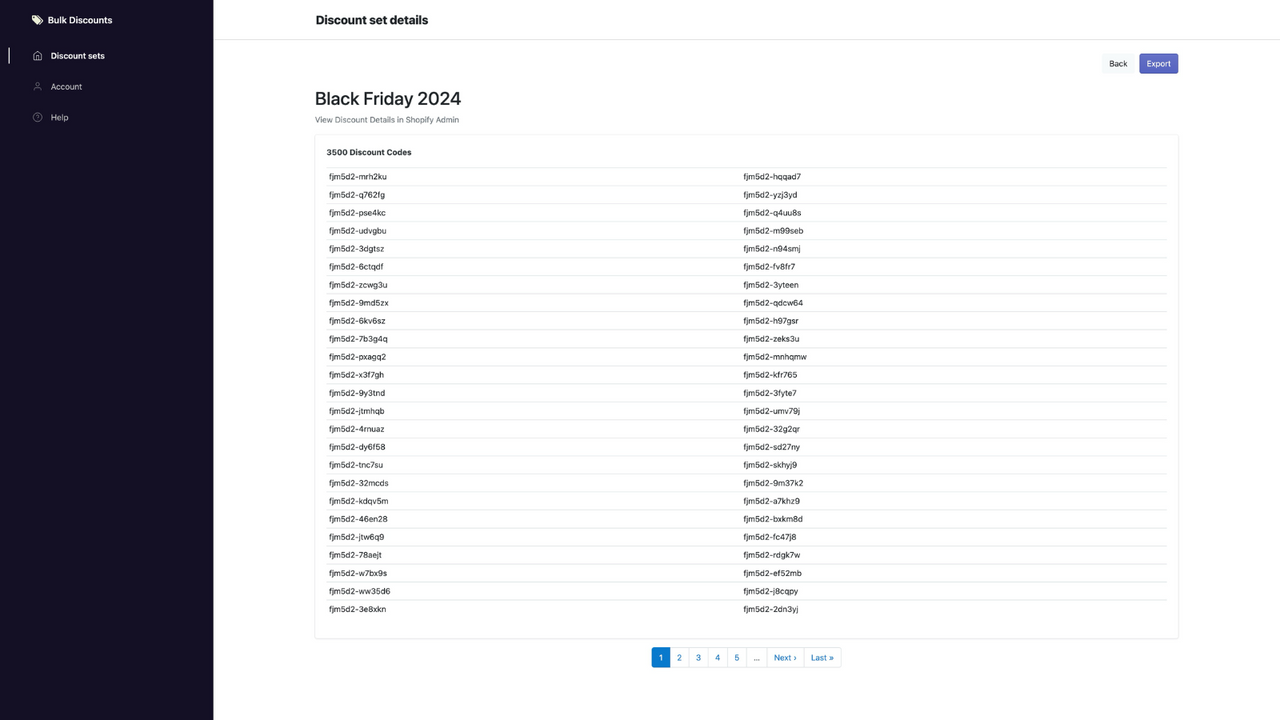Click the Black Friday 2024 title

(387, 98)
